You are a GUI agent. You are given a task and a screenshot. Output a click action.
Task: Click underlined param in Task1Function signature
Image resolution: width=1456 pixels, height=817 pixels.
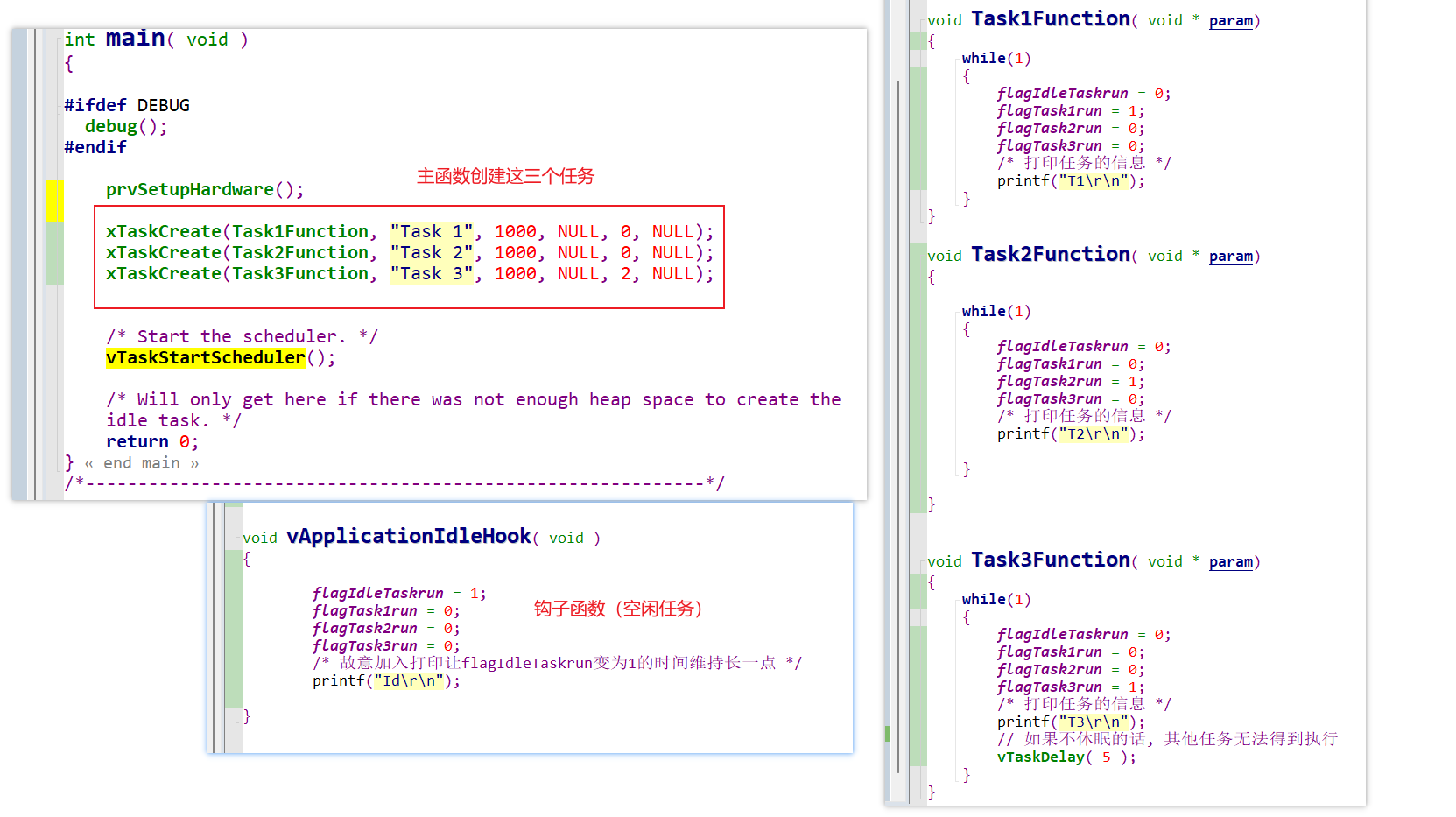point(1231,20)
